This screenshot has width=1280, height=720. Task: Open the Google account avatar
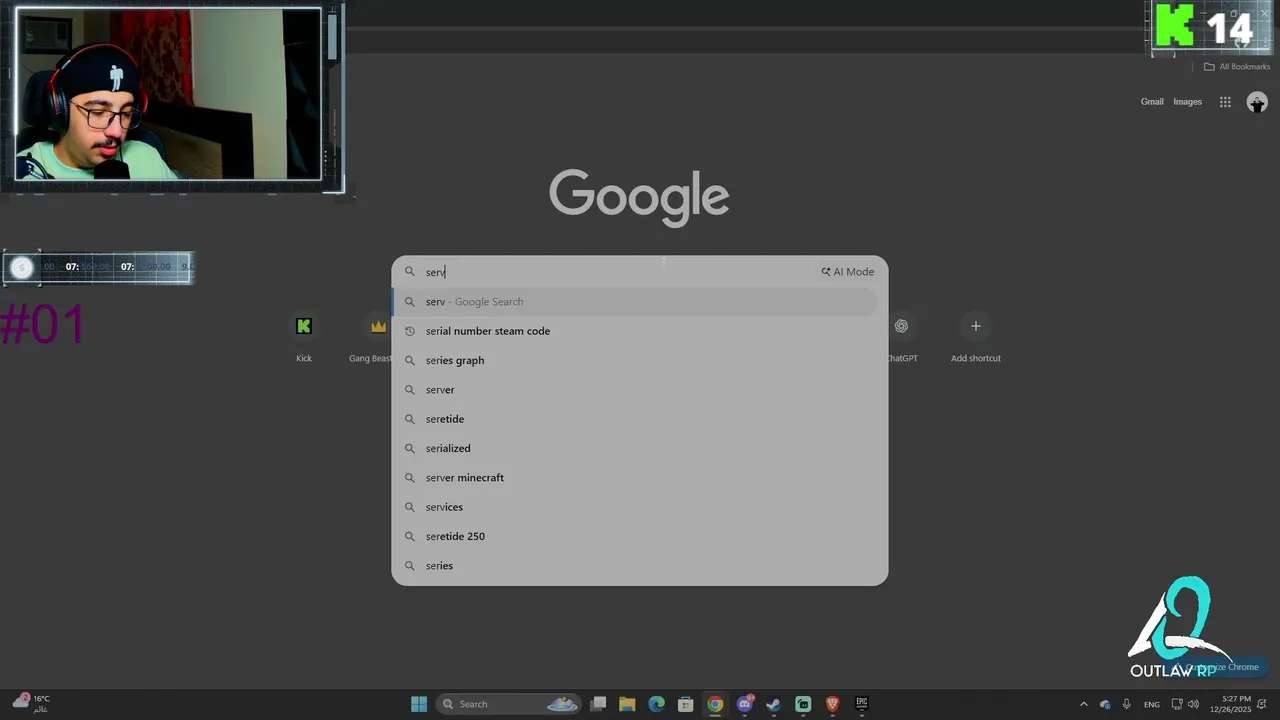point(1257,102)
